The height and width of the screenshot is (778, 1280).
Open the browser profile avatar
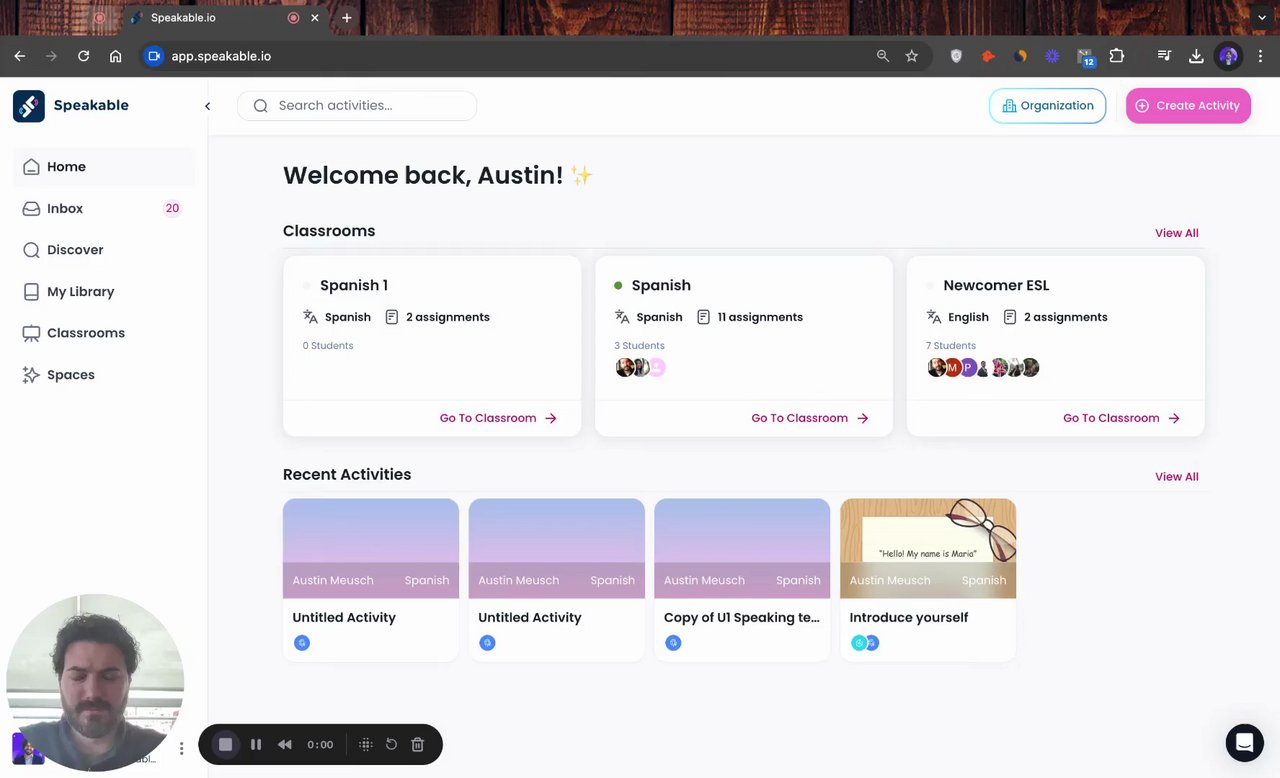1229,56
